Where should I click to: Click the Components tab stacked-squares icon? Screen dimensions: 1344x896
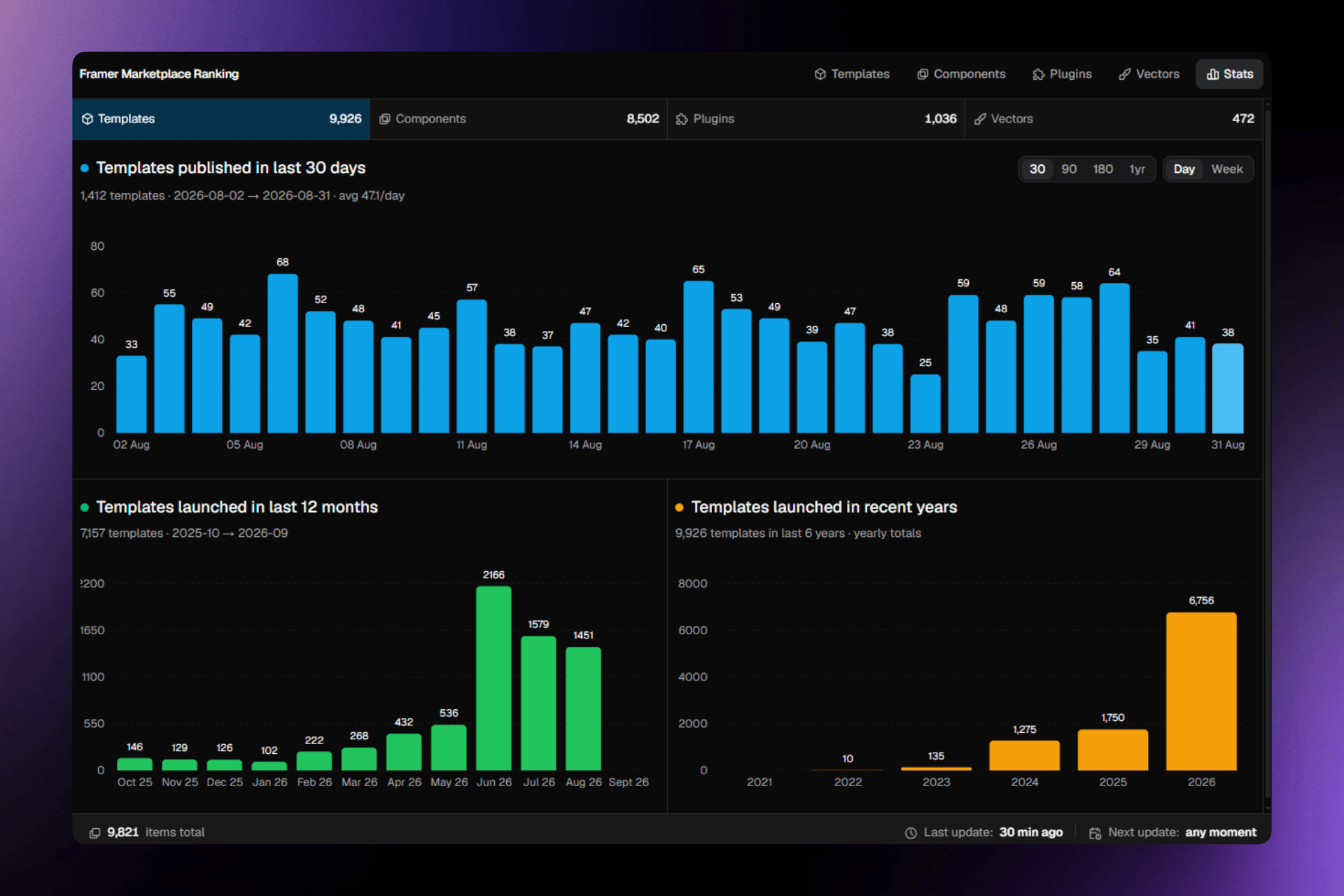385,119
